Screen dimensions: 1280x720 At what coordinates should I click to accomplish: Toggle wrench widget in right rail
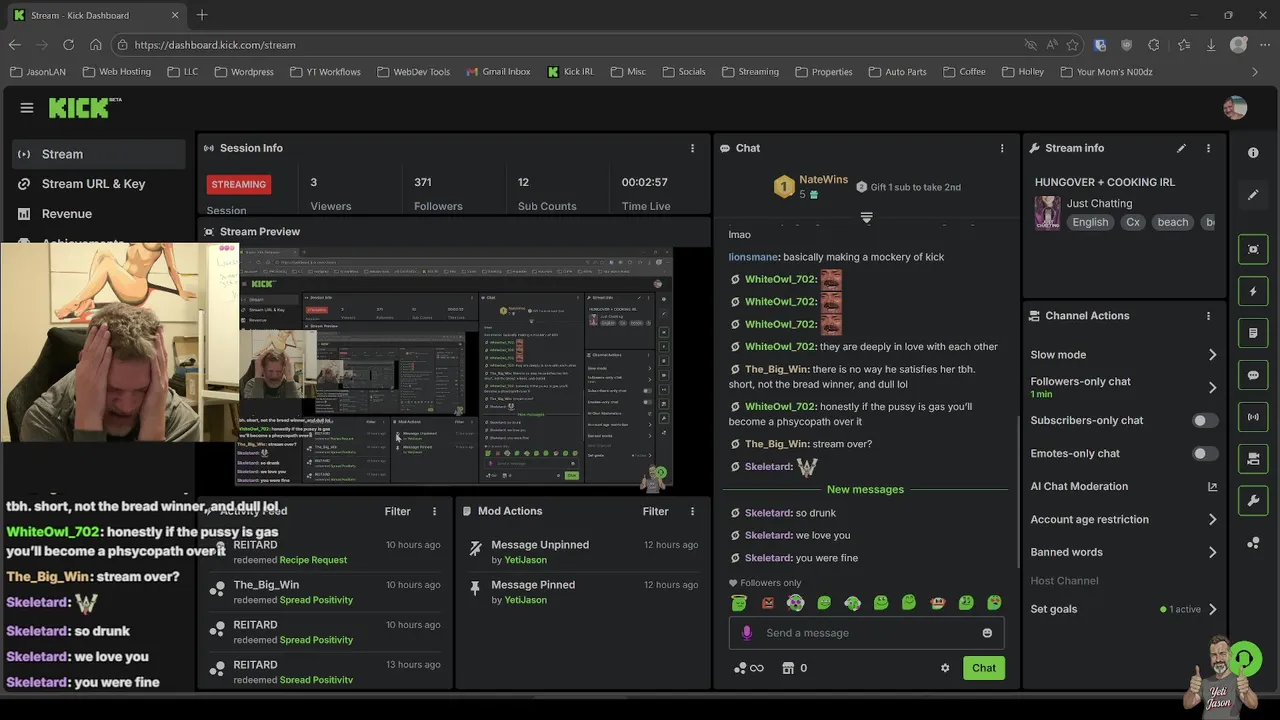(1253, 501)
